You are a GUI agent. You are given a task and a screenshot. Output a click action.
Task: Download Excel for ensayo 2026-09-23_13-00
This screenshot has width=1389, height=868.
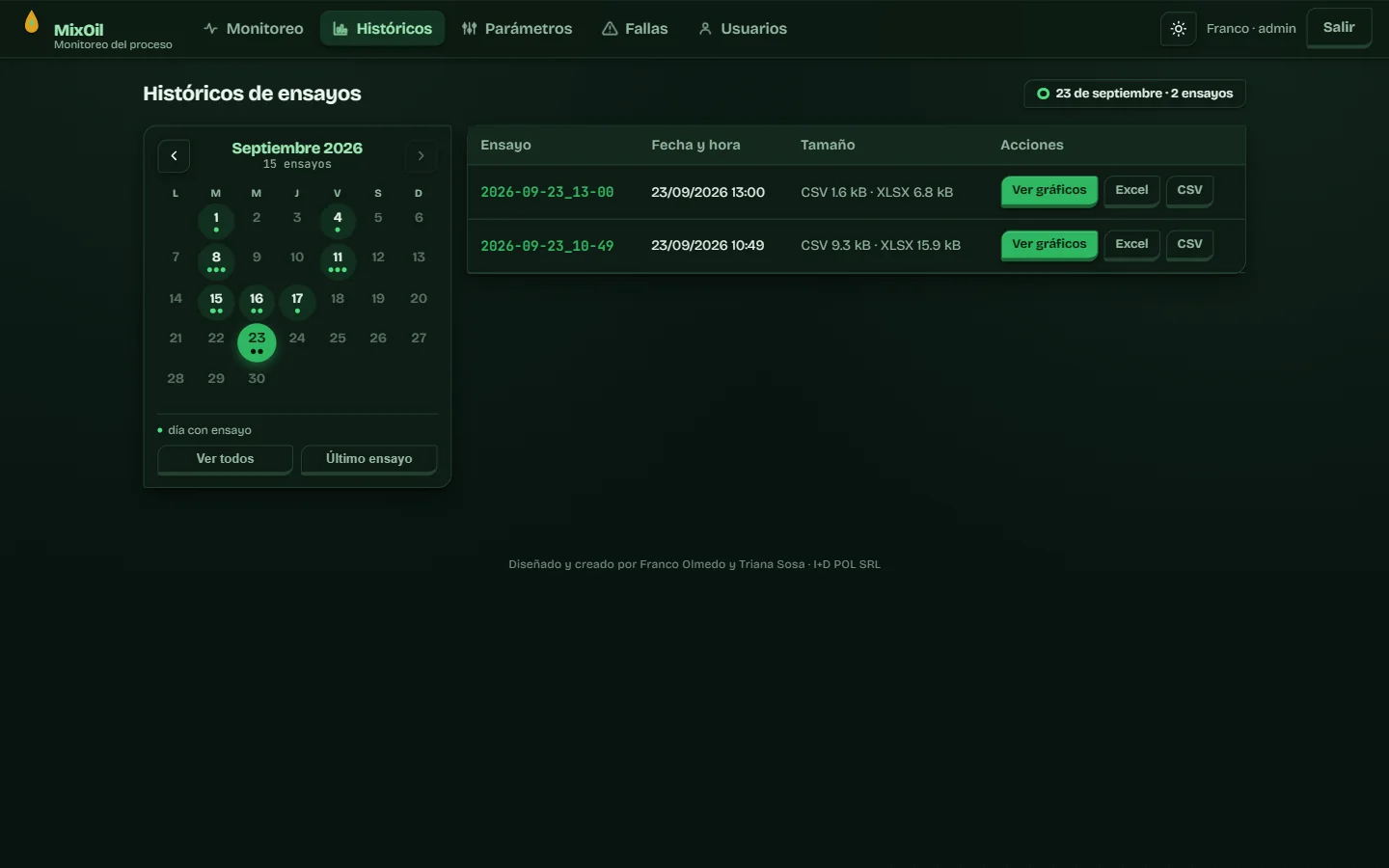click(x=1131, y=191)
